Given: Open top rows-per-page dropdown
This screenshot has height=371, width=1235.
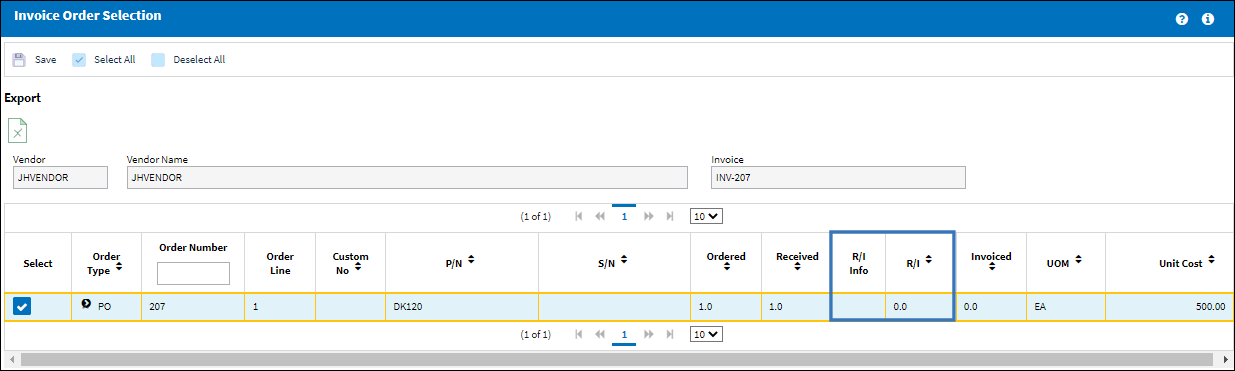Looking at the screenshot, I should [x=707, y=216].
